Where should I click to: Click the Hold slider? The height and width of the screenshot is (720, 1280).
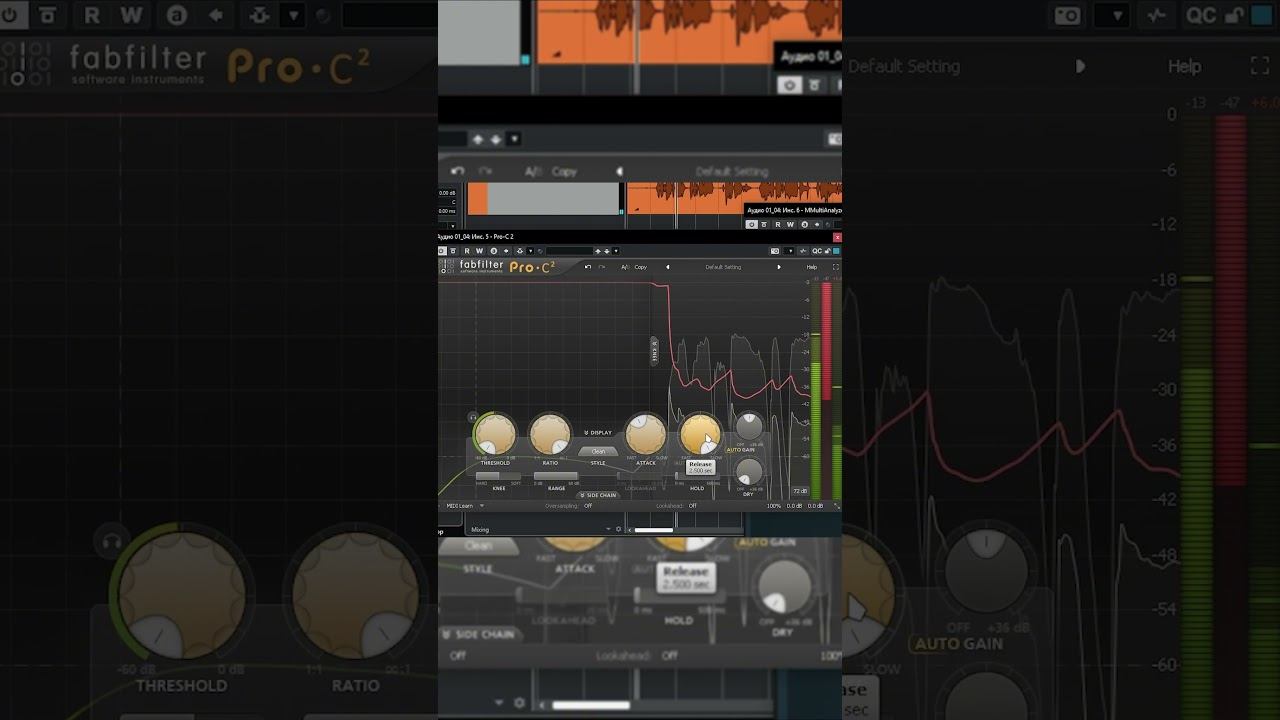pos(697,476)
